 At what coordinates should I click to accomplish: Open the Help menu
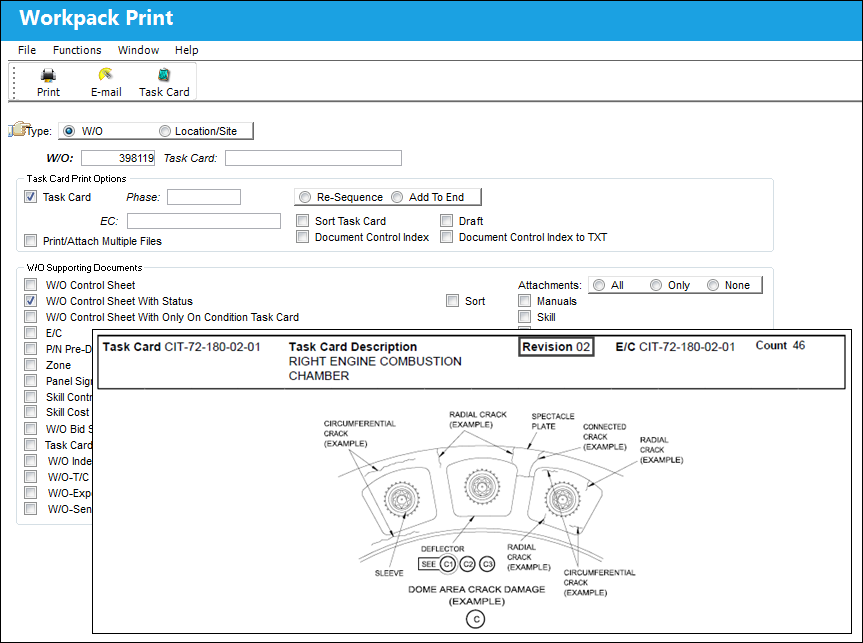pyautogui.click(x=187, y=50)
